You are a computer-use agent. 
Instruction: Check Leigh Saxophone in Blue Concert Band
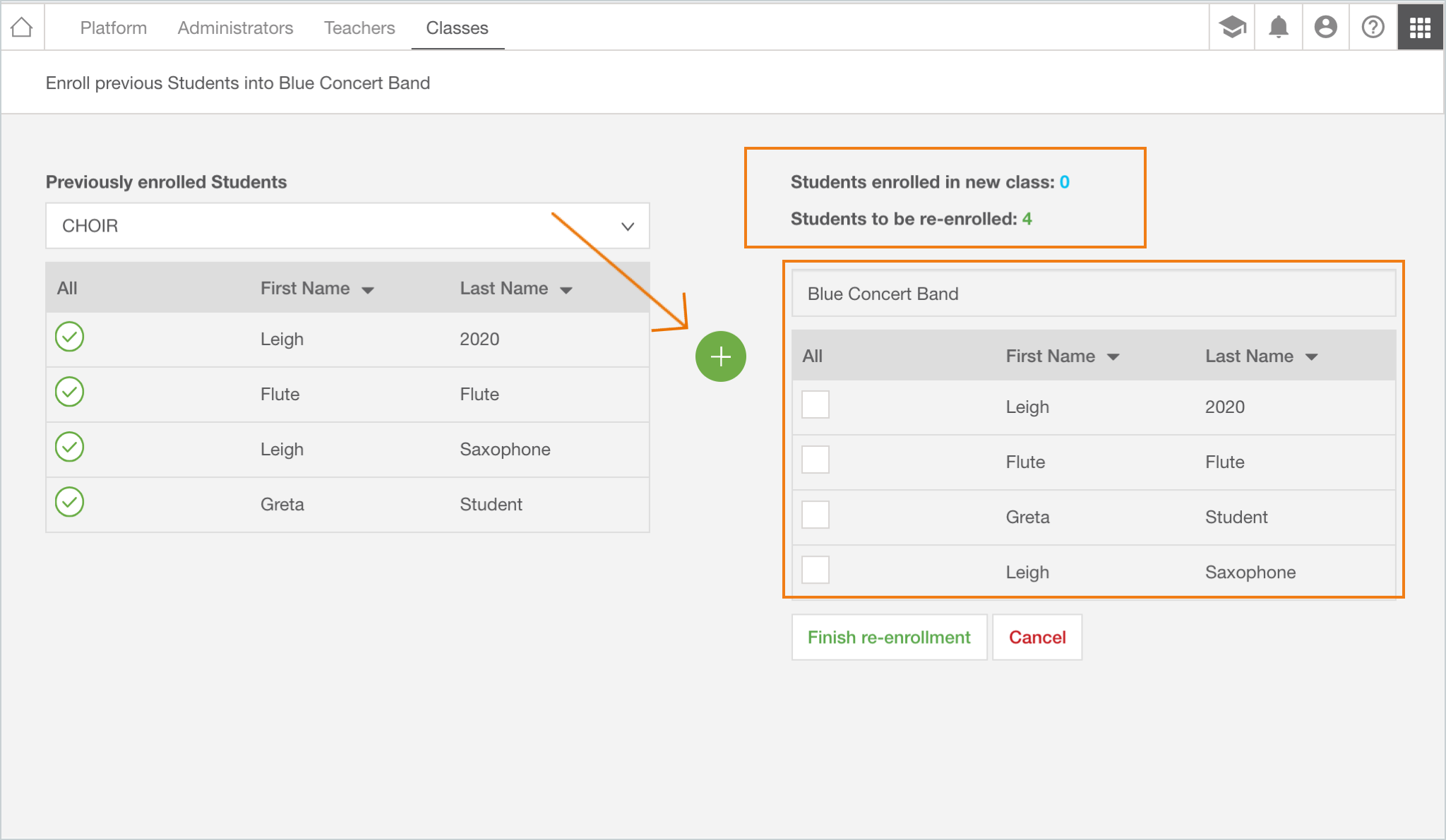(x=815, y=570)
